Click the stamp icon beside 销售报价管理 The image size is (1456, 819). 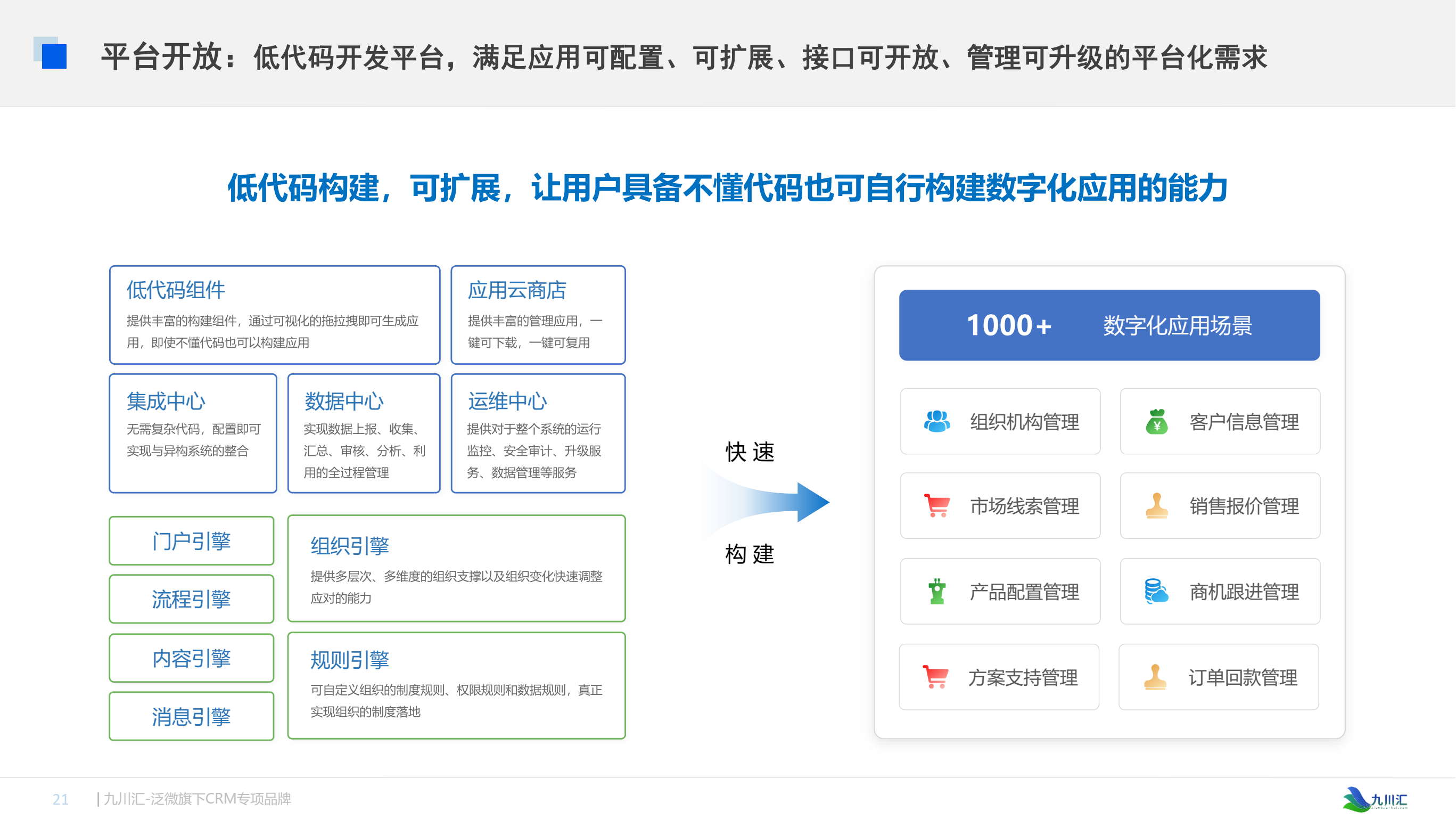1156,505
